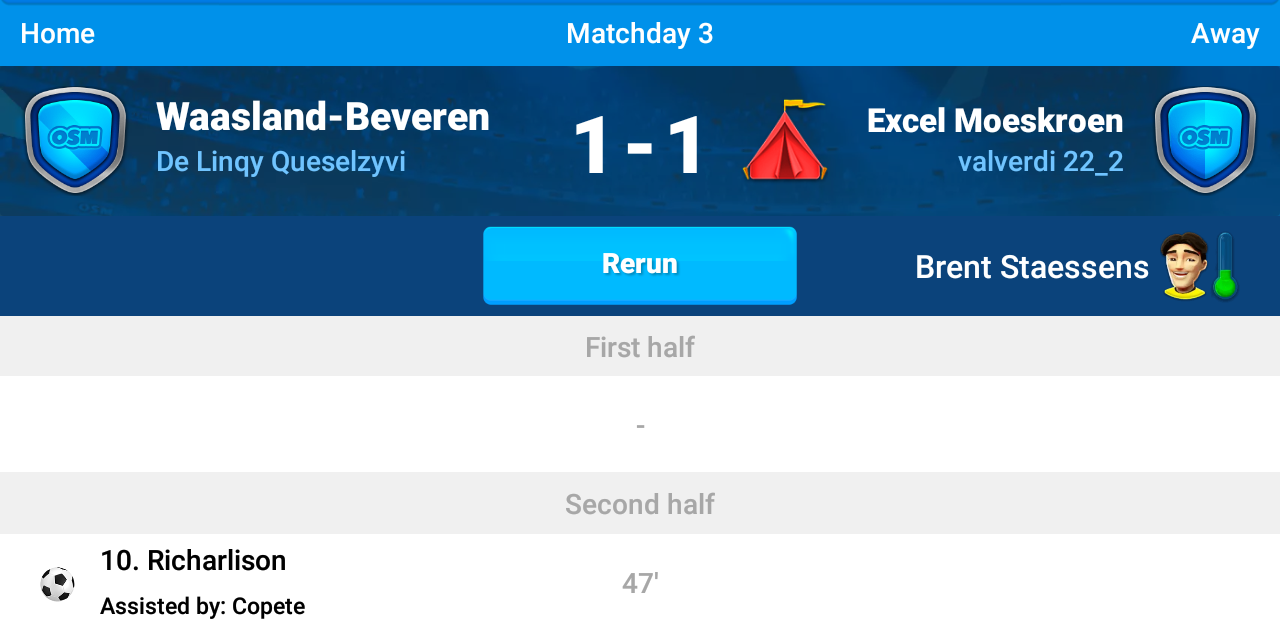Tap the red training camp tent icon

tap(785, 141)
